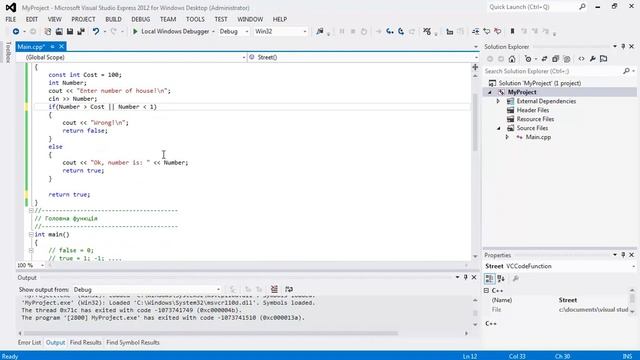This screenshot has height=360, width=640.
Task: Select the Header Files folder
Action: [533, 110]
